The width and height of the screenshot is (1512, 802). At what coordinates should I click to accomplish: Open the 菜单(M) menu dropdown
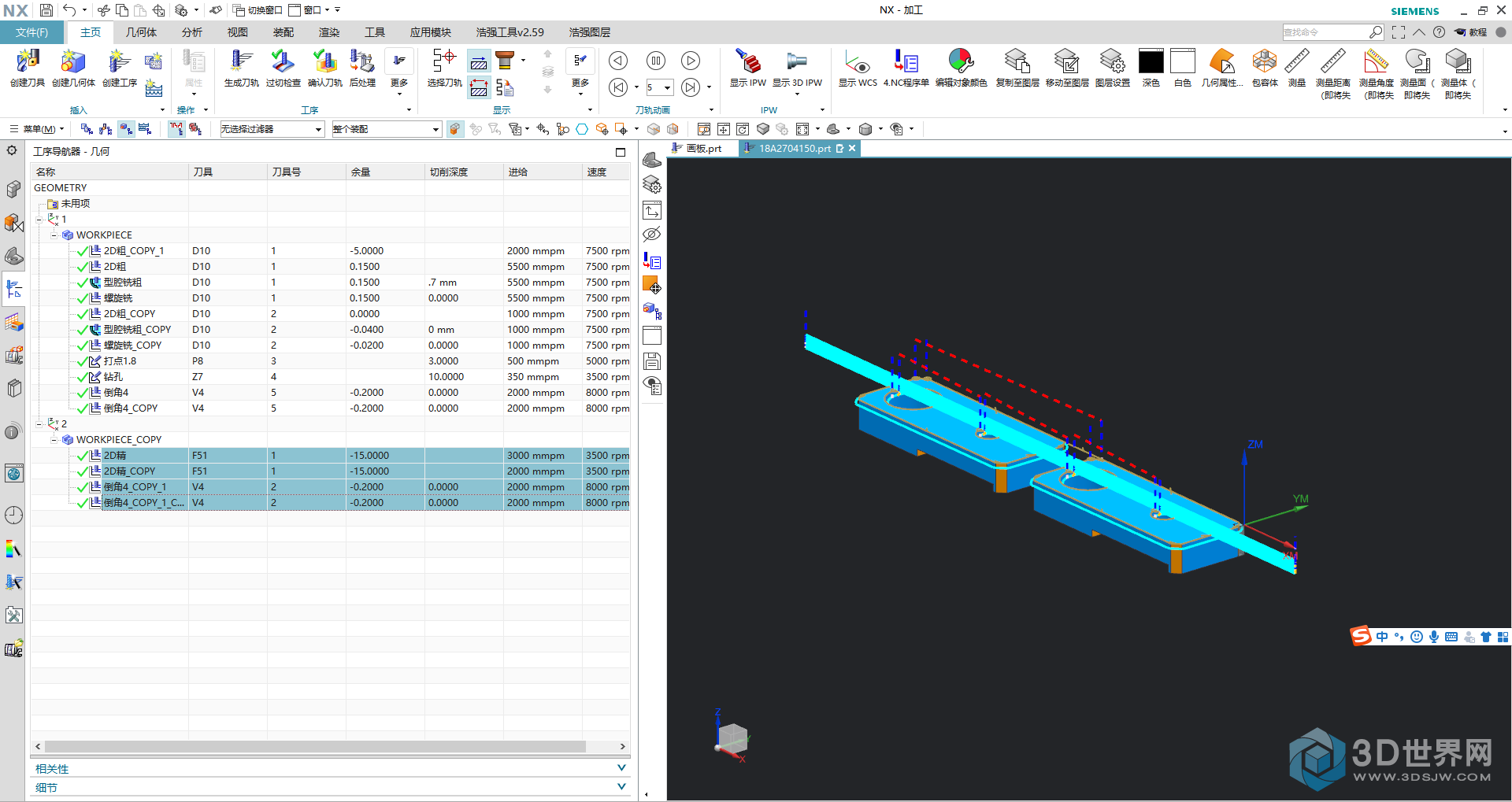(37, 129)
